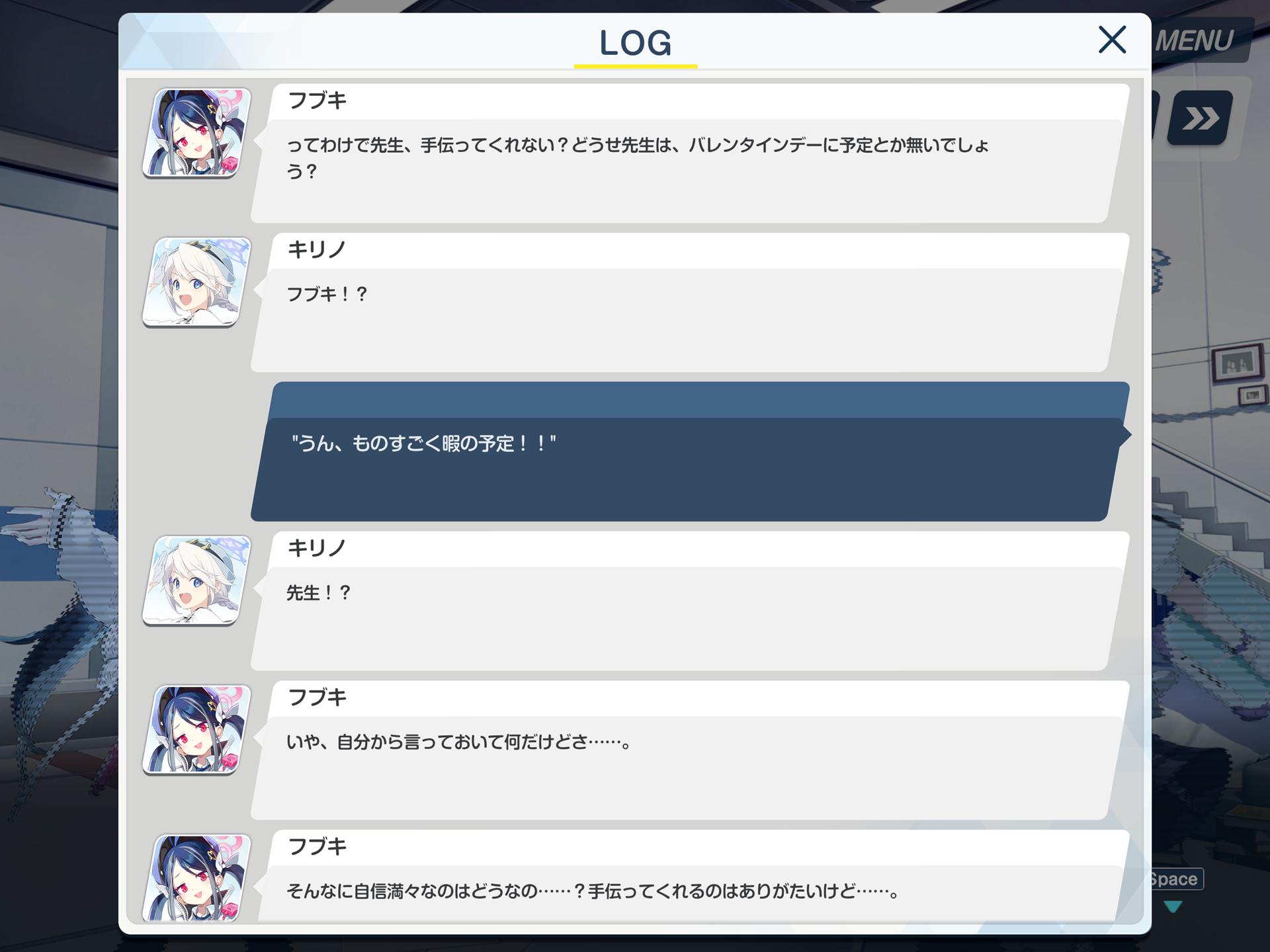Close the LOG window with X
The width and height of the screenshot is (1270, 952).
tap(1112, 40)
